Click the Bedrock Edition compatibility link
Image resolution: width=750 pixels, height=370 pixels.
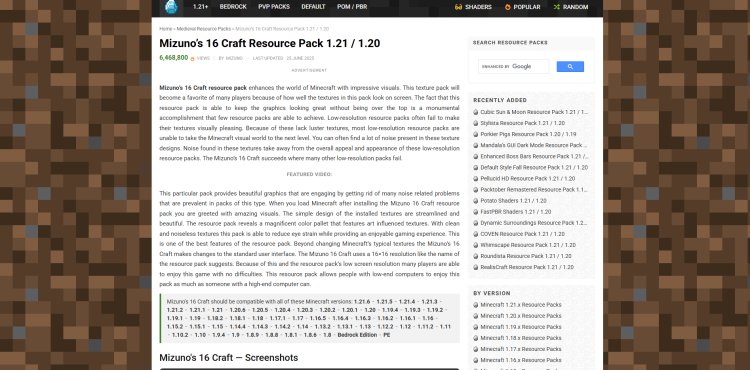[357, 335]
